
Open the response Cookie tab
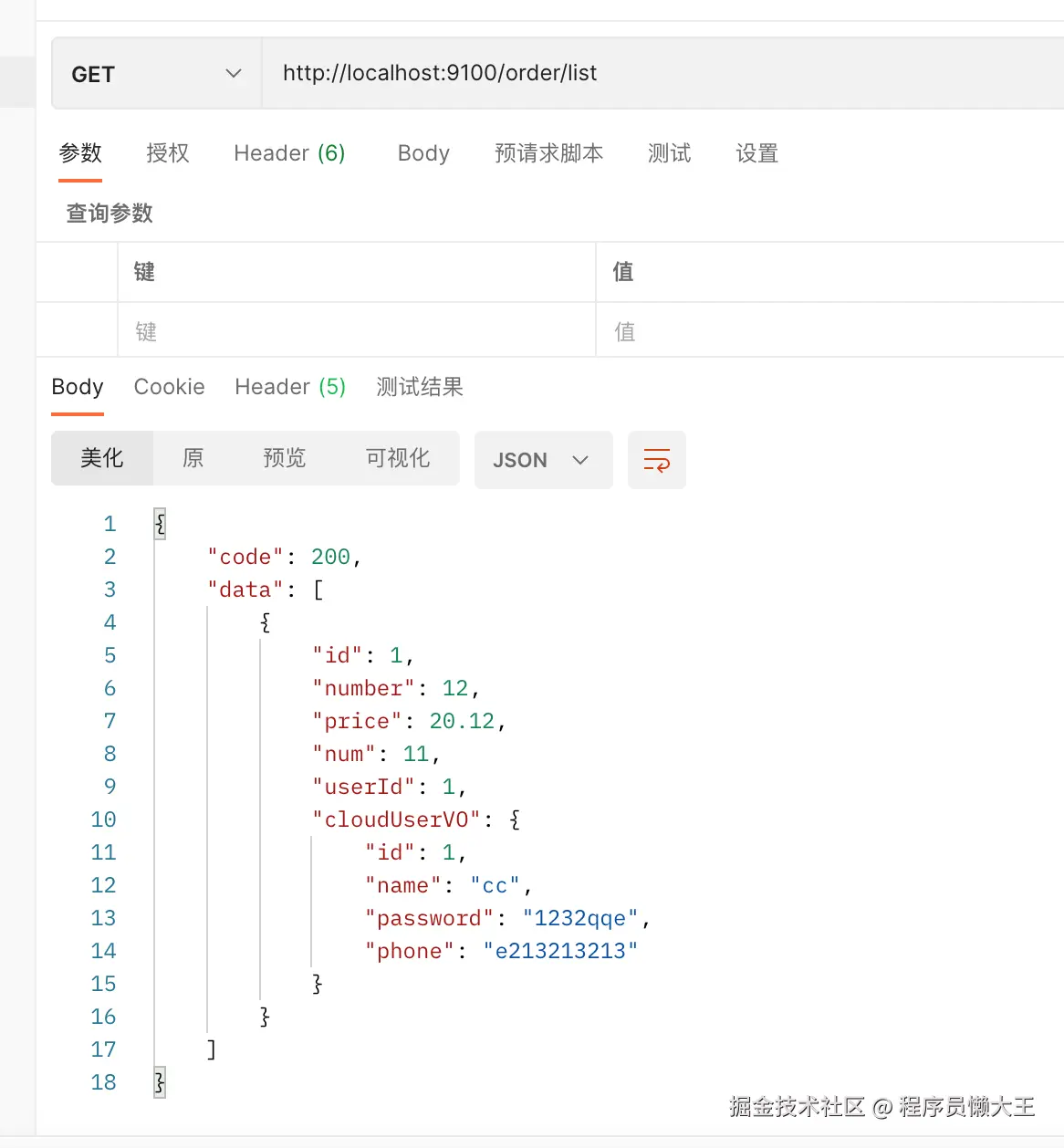pos(170,387)
